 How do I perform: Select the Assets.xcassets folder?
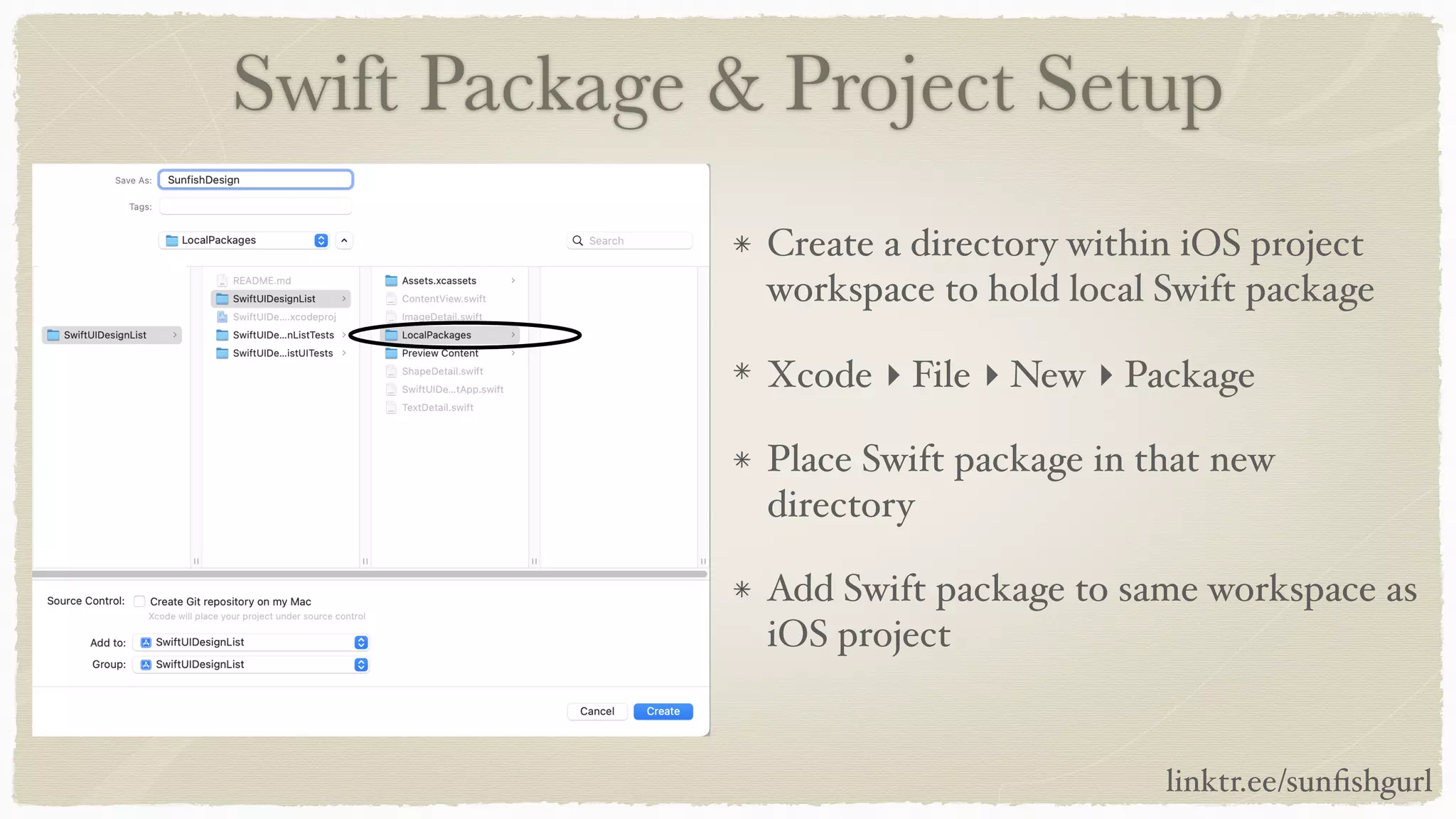click(439, 281)
